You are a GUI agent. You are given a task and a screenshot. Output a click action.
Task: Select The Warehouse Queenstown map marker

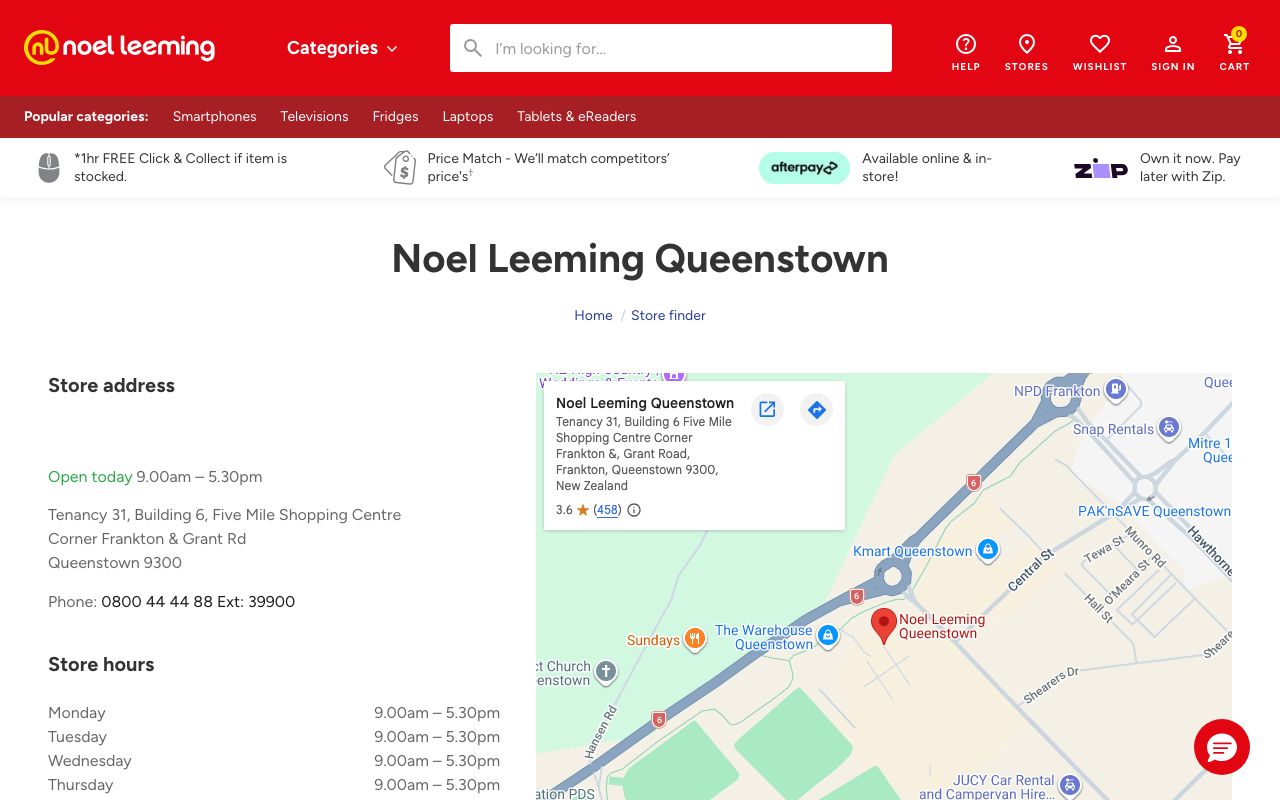[x=828, y=635]
